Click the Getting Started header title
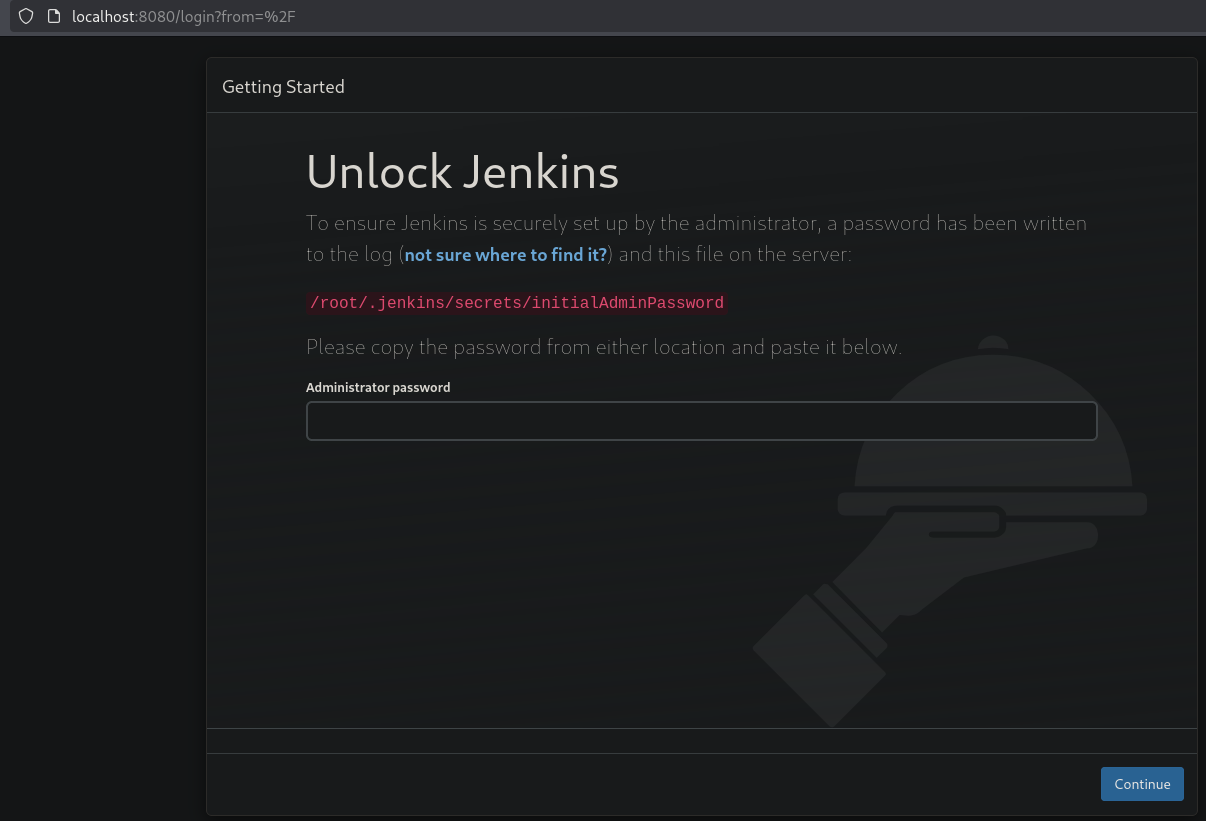The height and width of the screenshot is (821, 1206). (x=283, y=87)
